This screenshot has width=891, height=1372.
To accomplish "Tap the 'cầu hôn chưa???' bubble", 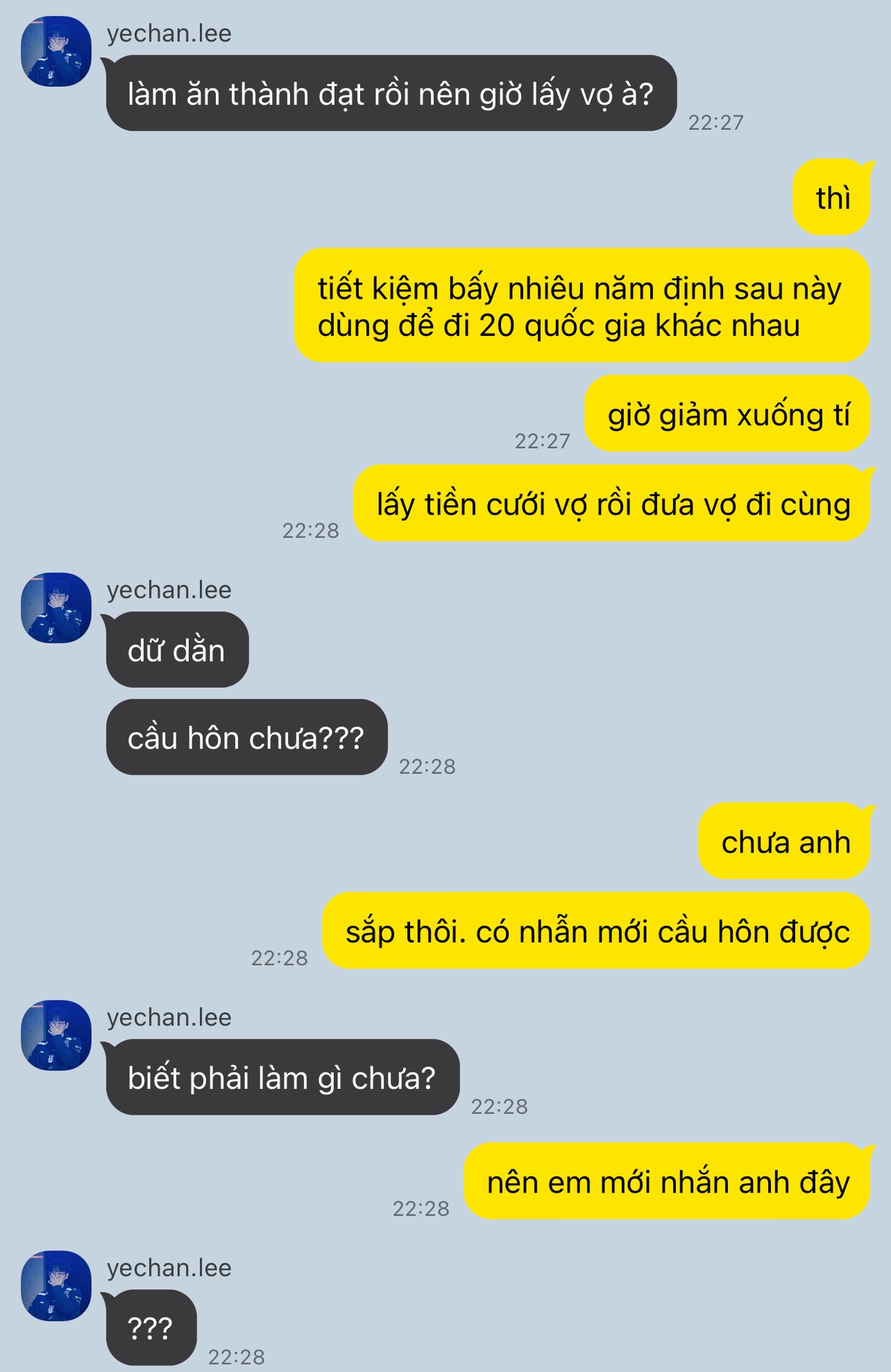I will tap(247, 737).
